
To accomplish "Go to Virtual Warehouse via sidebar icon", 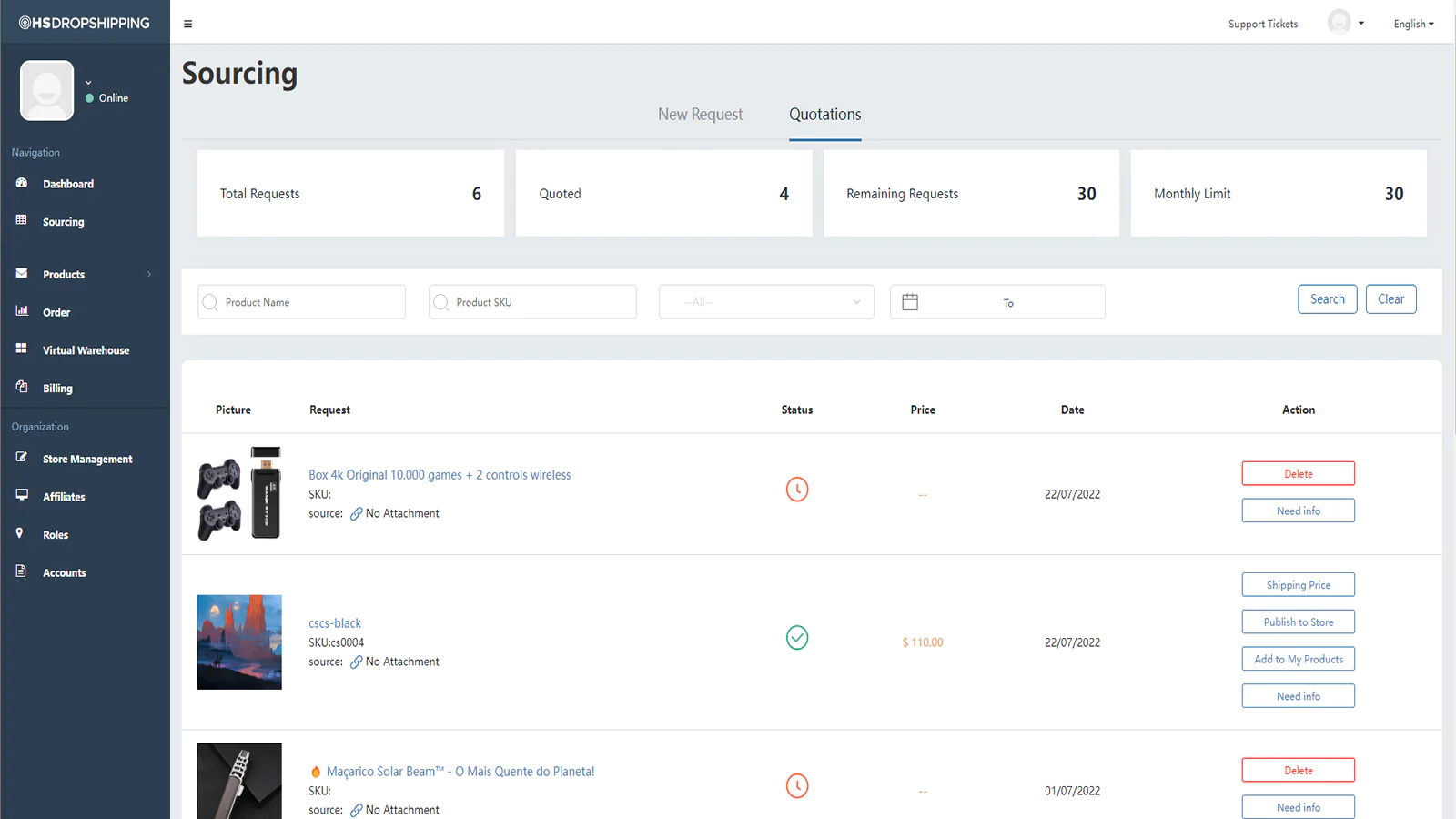I will (x=22, y=349).
